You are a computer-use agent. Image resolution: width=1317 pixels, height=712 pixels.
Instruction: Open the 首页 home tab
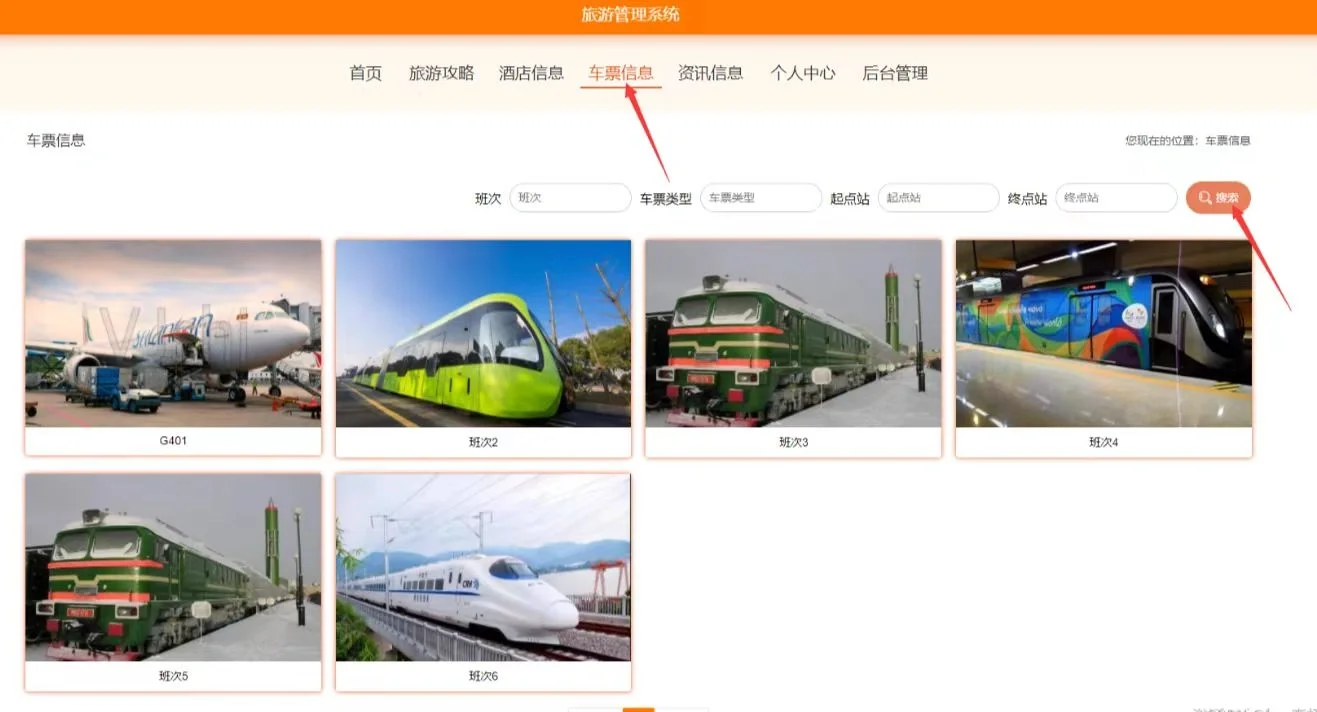[365, 73]
